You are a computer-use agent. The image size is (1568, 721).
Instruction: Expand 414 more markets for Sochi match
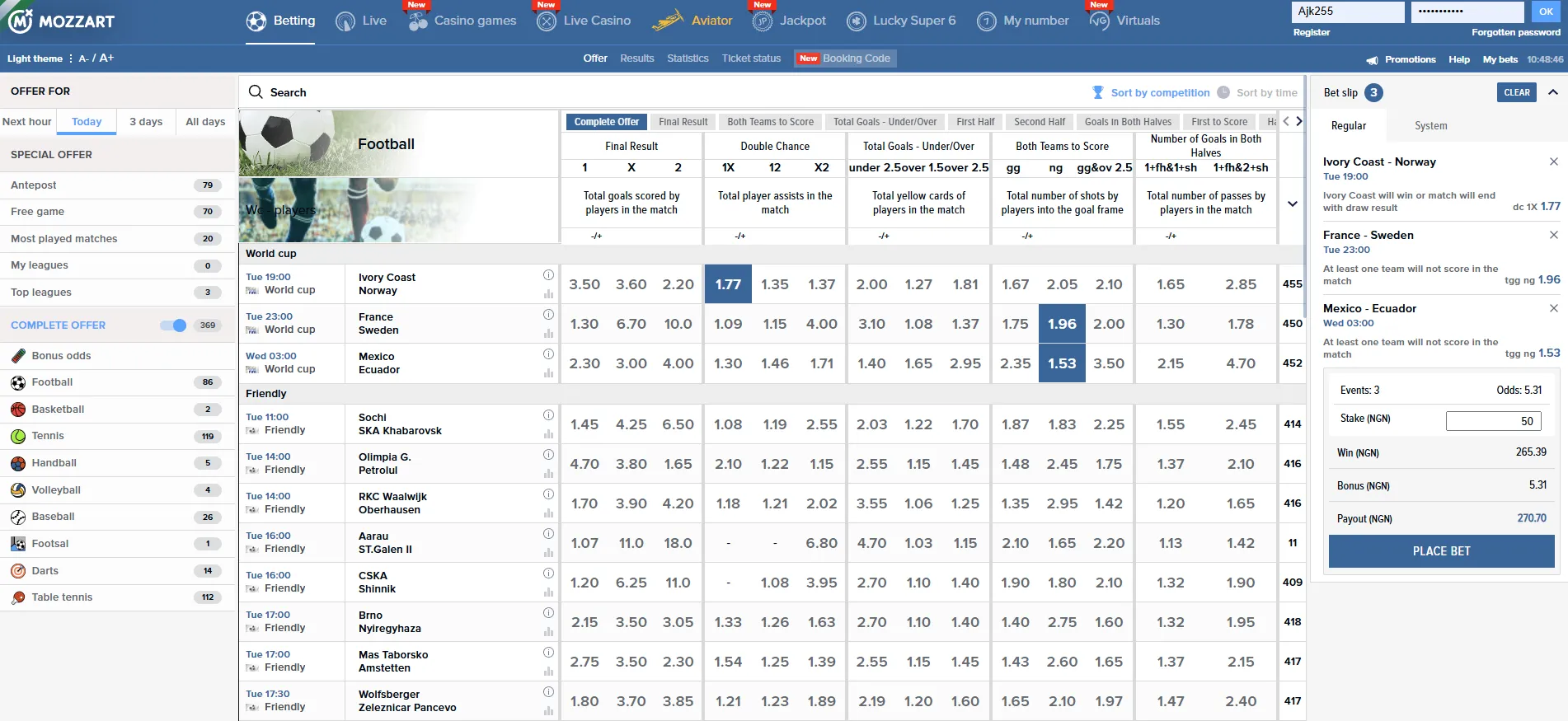pos(1293,424)
